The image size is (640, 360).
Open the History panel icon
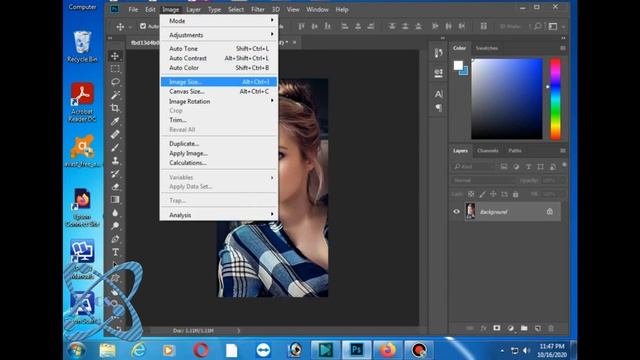click(x=438, y=53)
